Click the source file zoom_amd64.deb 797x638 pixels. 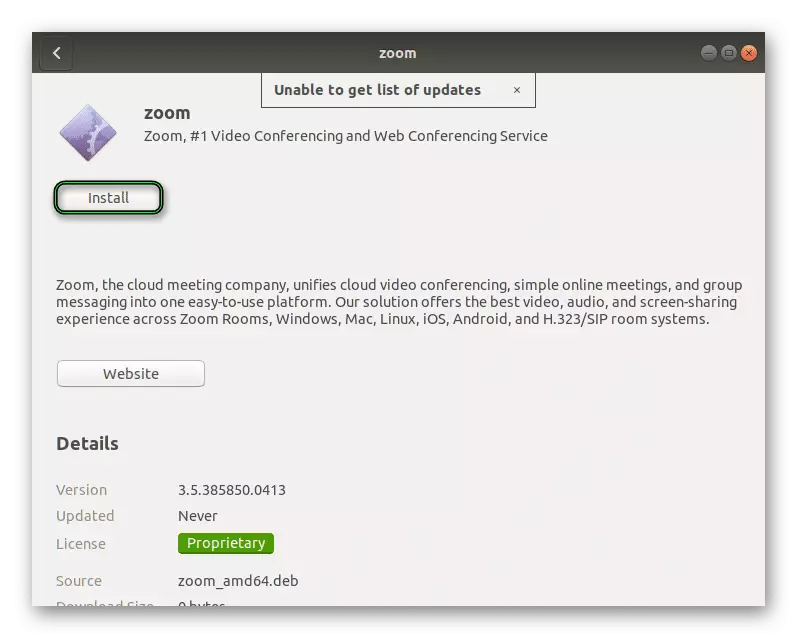click(x=238, y=581)
